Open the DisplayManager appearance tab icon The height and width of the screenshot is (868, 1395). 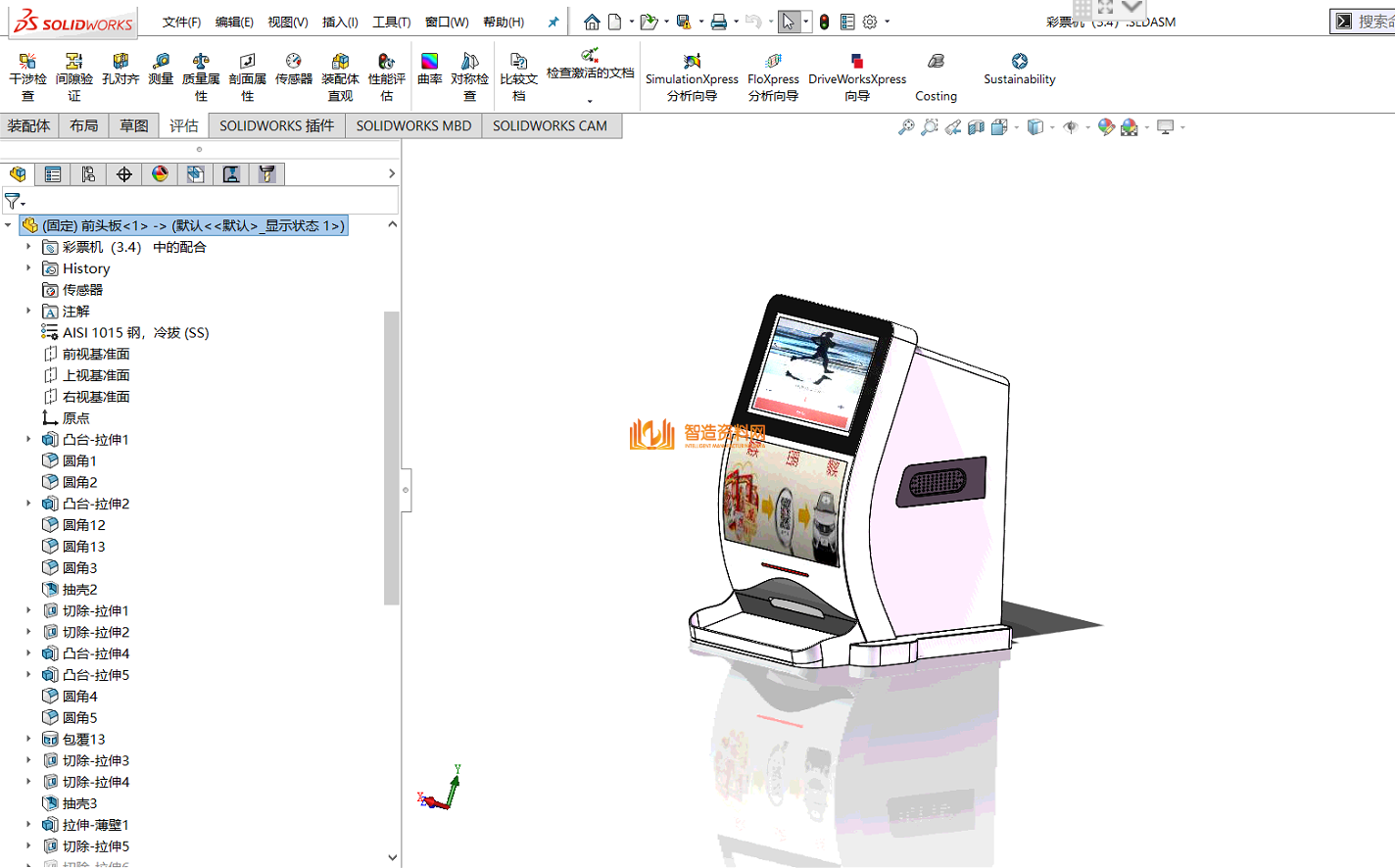160,174
